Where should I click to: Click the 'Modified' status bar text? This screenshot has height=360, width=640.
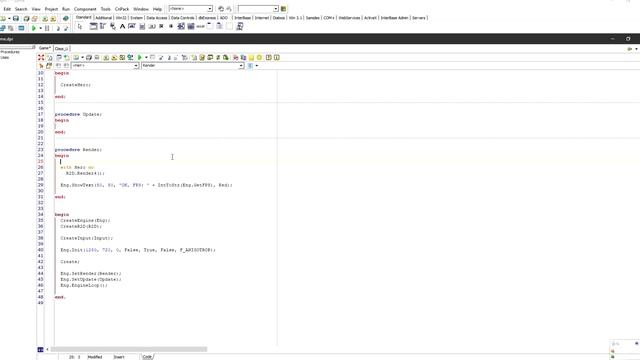pos(95,357)
